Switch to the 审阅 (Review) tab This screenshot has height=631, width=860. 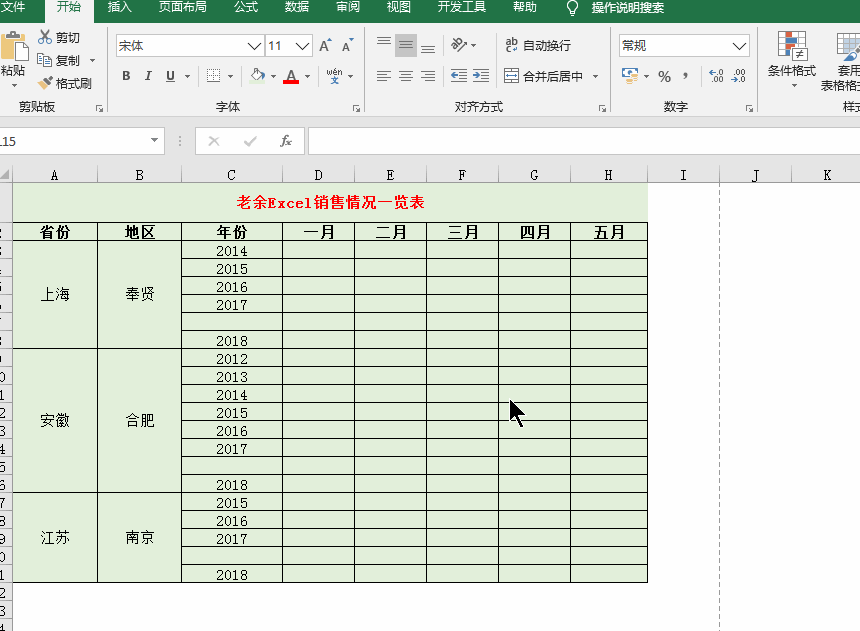pos(348,7)
